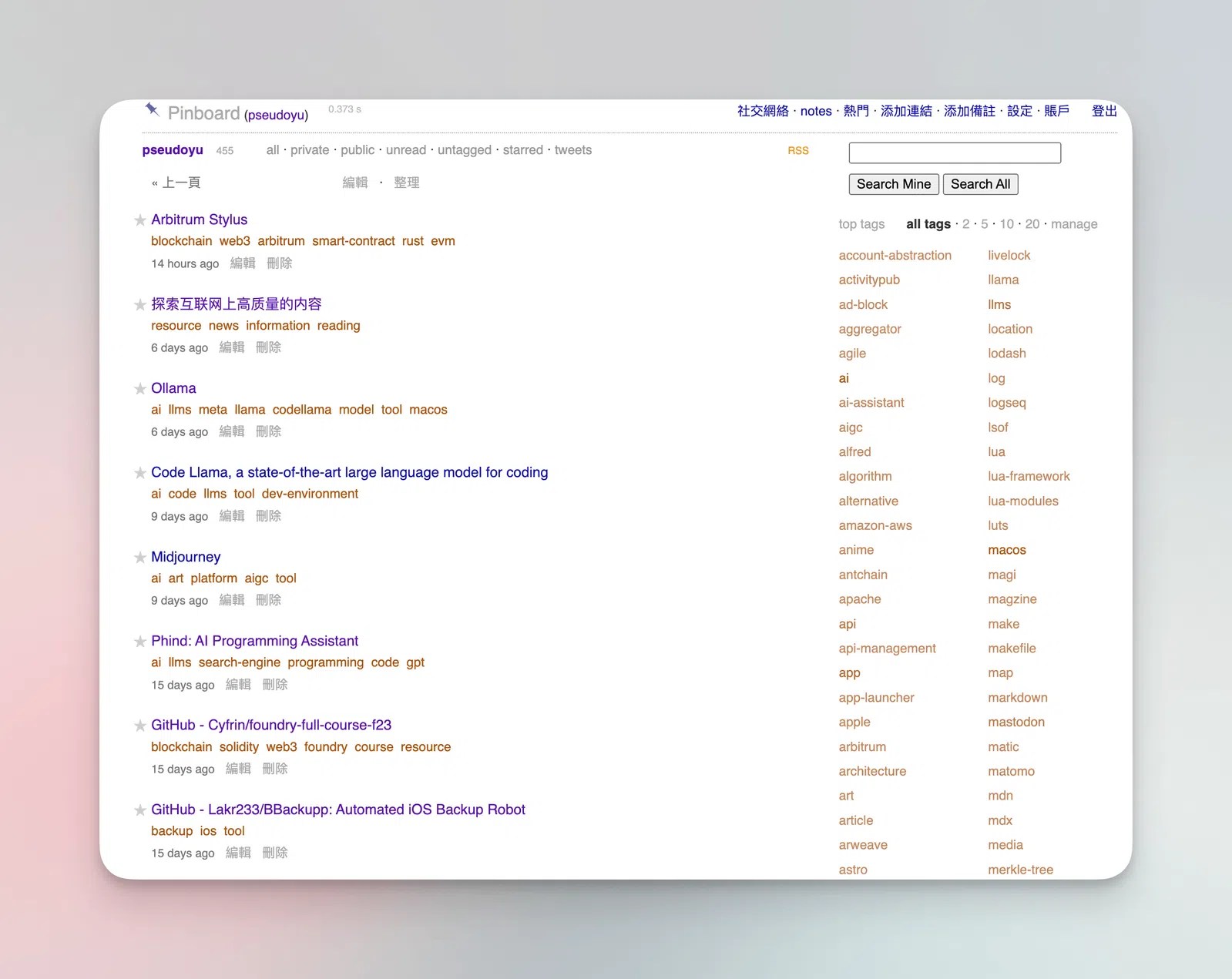Select ios tag under BBackupp bookmark
Screen dimensions: 1232x979
pos(208,831)
